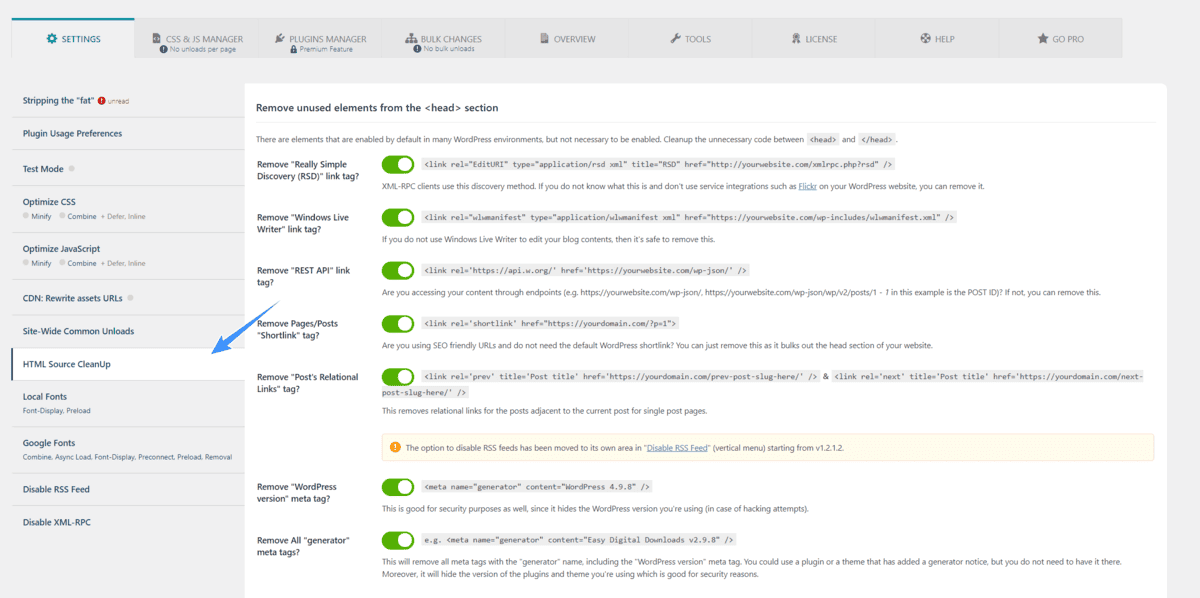
Task: Switch off Post's Relational Links removal
Action: (398, 376)
